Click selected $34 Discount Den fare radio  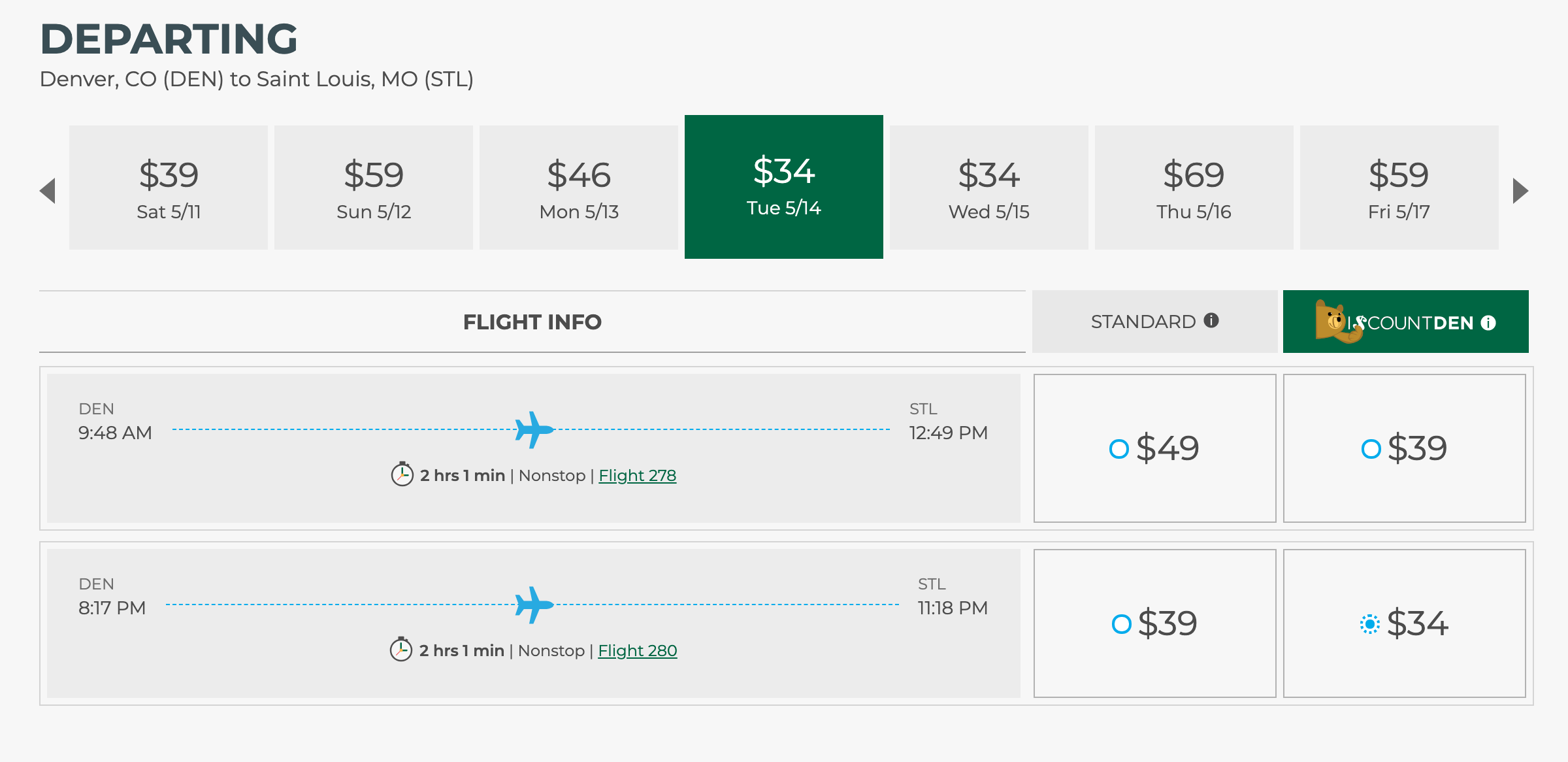pos(1369,624)
